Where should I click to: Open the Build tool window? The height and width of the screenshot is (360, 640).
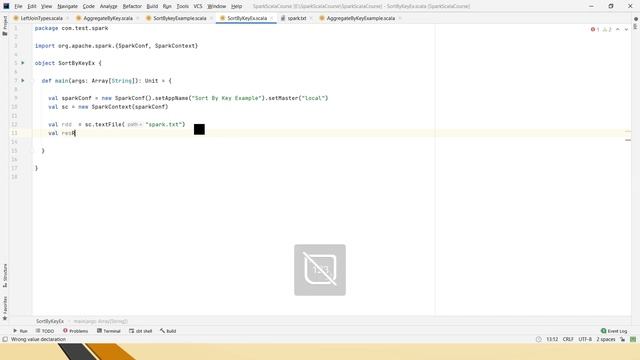[168, 331]
